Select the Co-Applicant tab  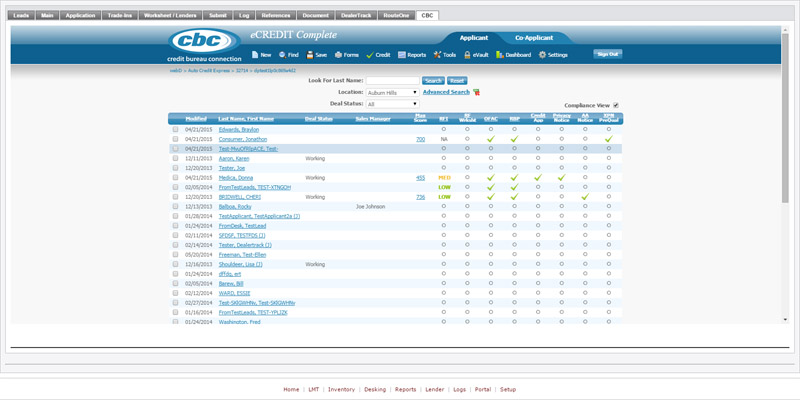534,38
